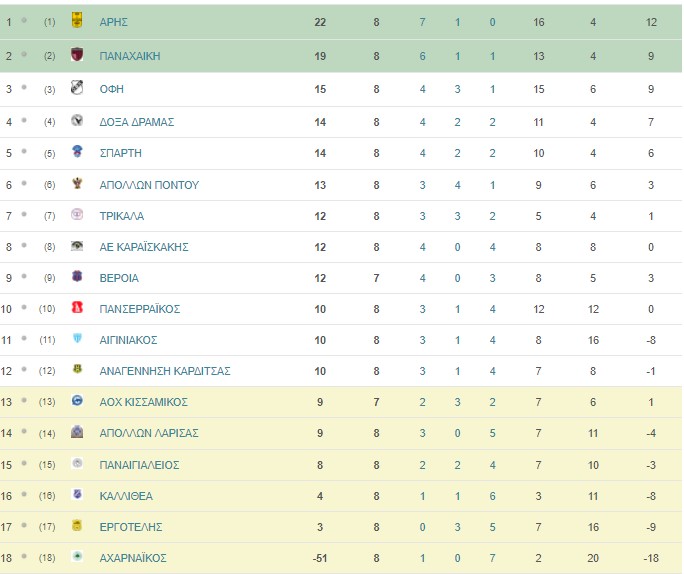Click the ΑΧΑΡΝΑΪΚΟΣ green crest icon
684x574 pixels.
(x=77, y=556)
